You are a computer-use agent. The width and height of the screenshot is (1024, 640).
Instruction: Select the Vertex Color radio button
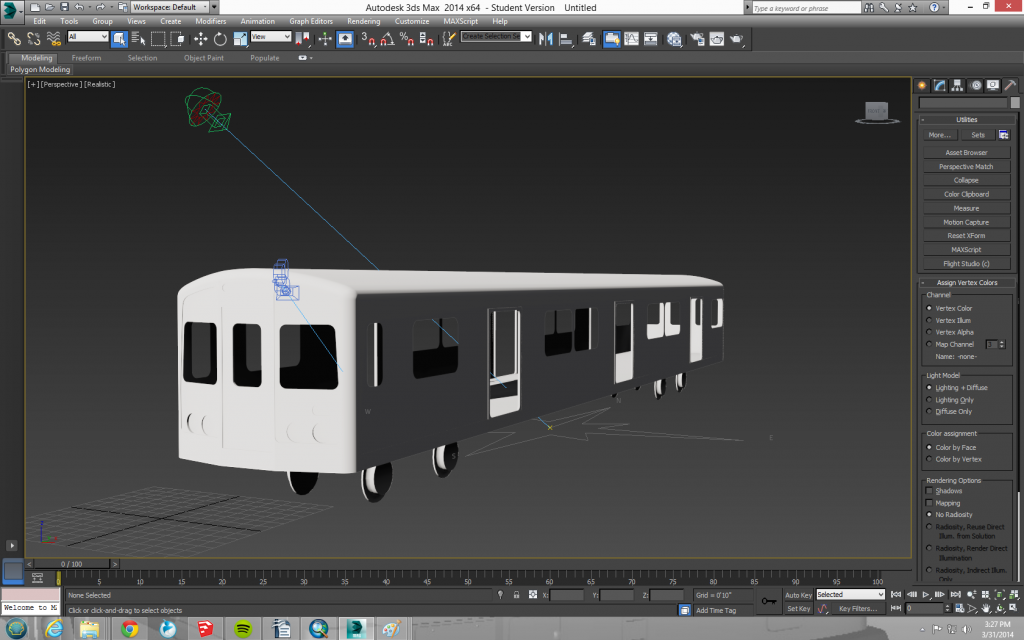(x=929, y=308)
